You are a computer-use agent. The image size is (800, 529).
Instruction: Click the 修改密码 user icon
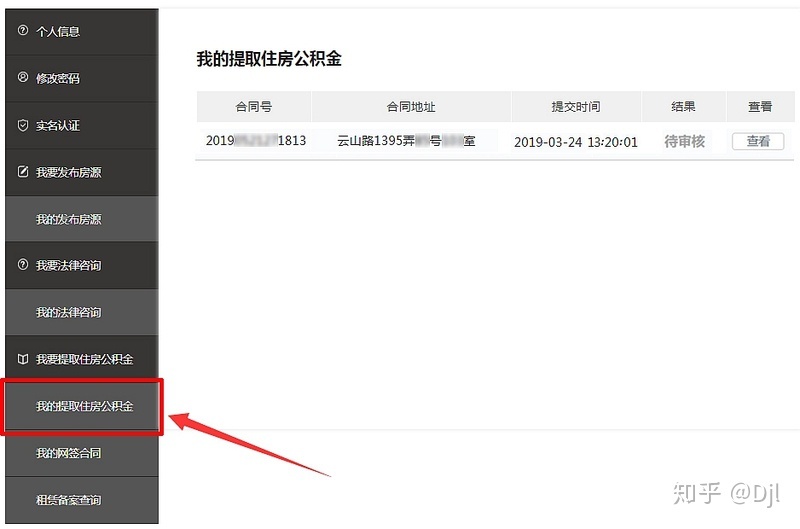23,77
